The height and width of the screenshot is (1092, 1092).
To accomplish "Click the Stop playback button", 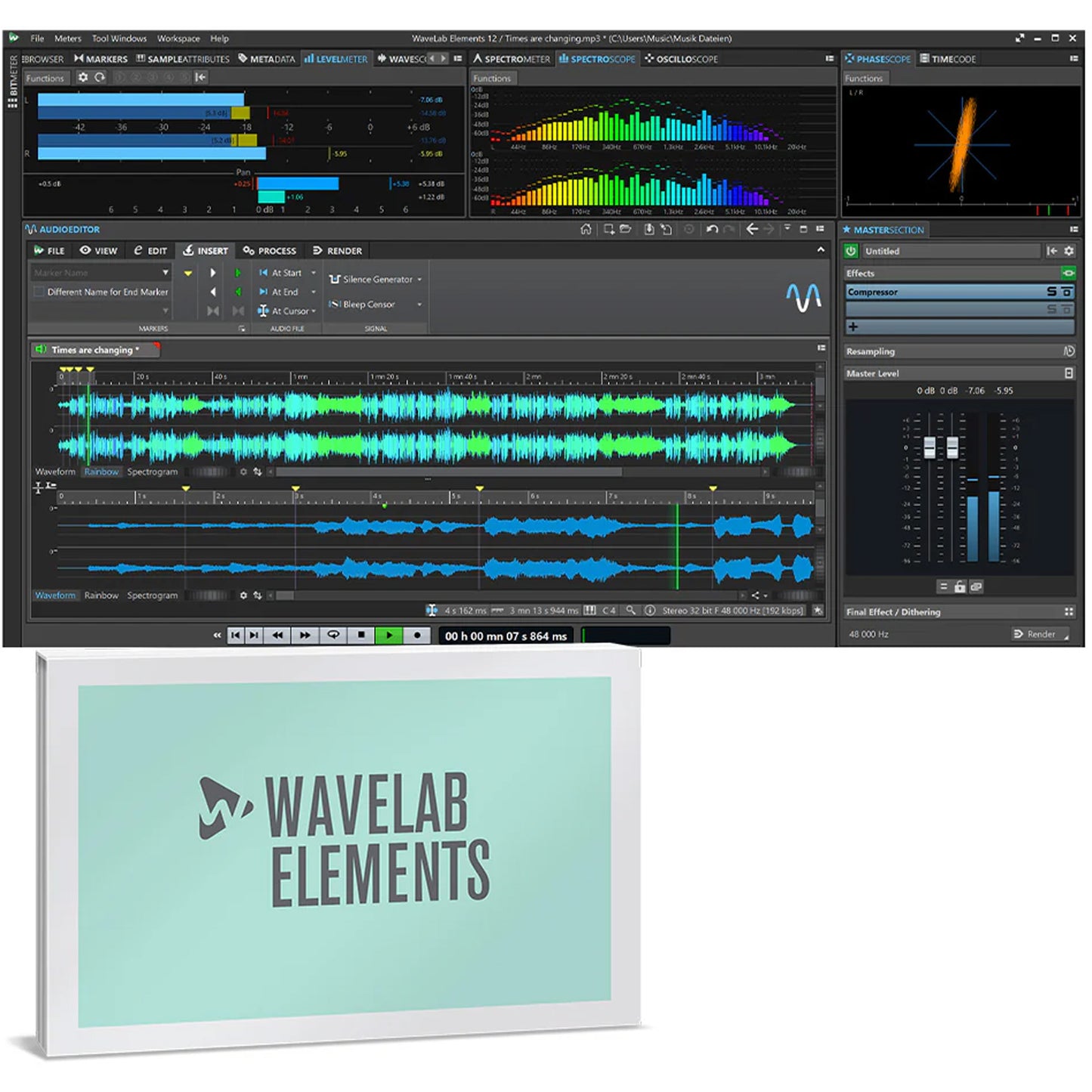I will pyautogui.click(x=361, y=636).
